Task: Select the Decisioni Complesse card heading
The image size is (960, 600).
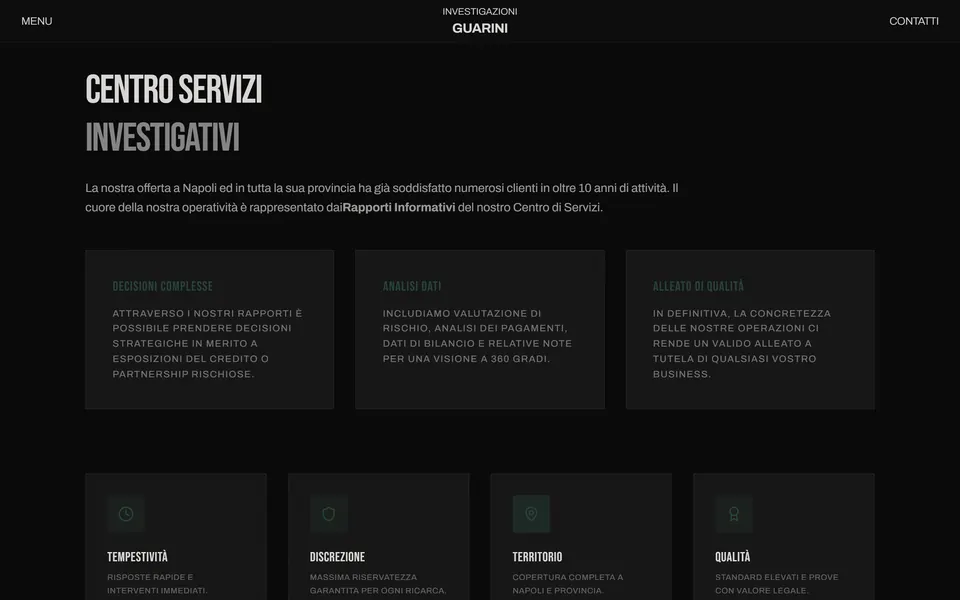Action: (163, 286)
